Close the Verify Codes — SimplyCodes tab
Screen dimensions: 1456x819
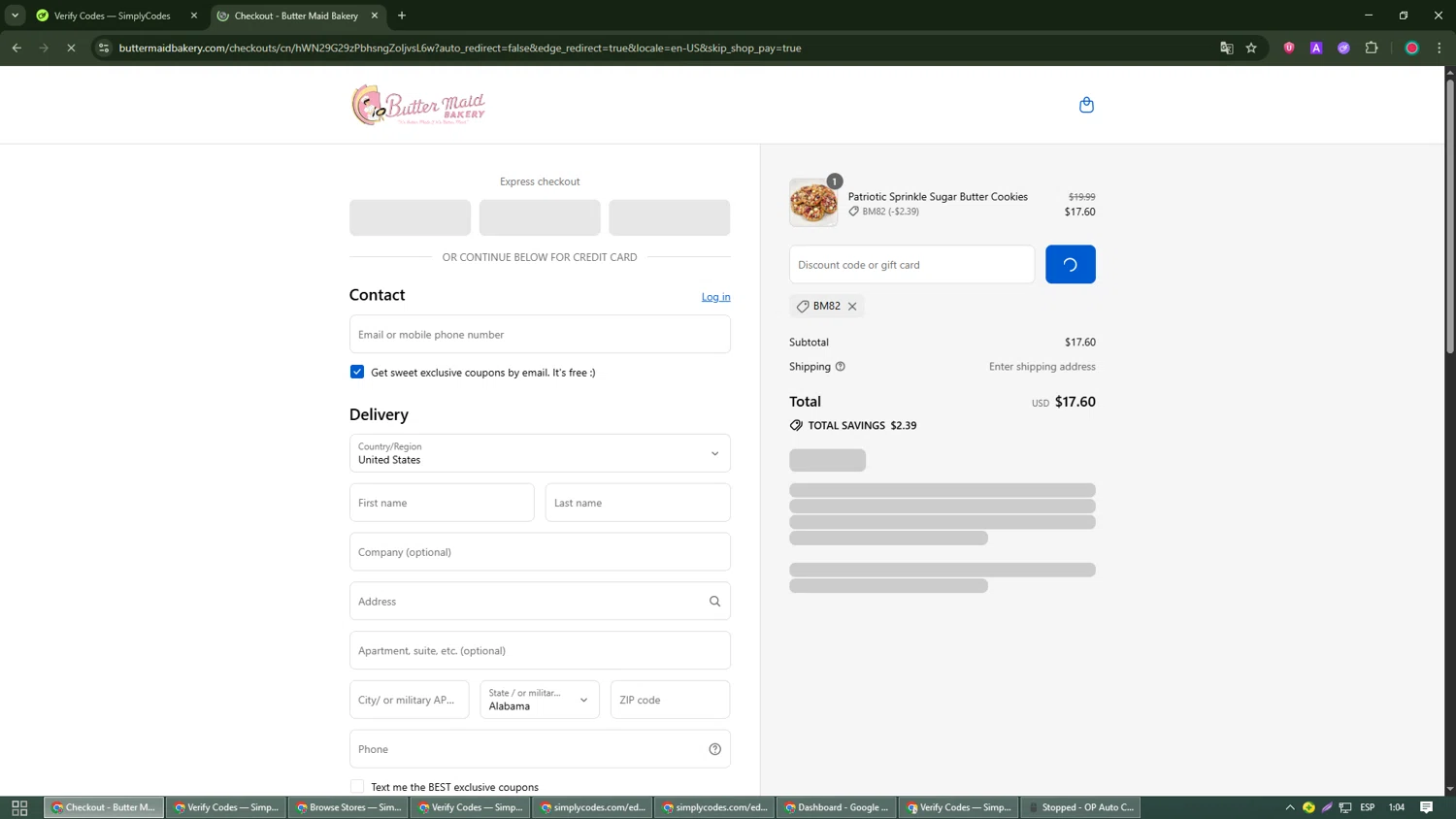click(x=194, y=16)
